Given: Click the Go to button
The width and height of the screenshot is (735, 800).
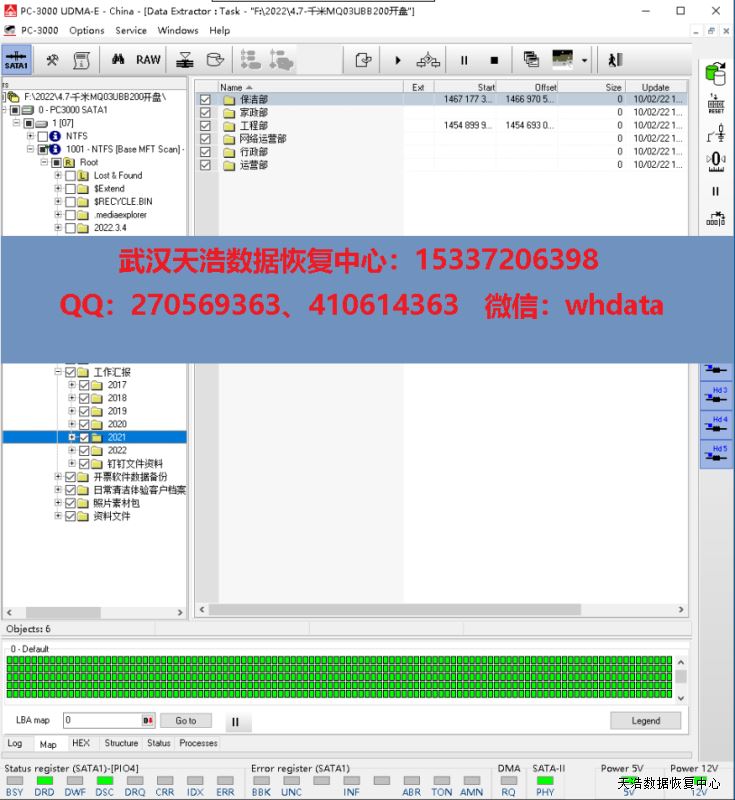Looking at the screenshot, I should pos(186,720).
